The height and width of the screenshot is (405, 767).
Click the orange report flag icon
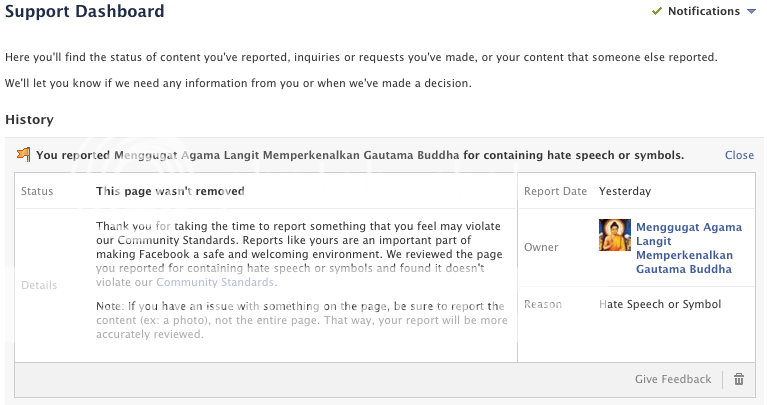coord(24,155)
